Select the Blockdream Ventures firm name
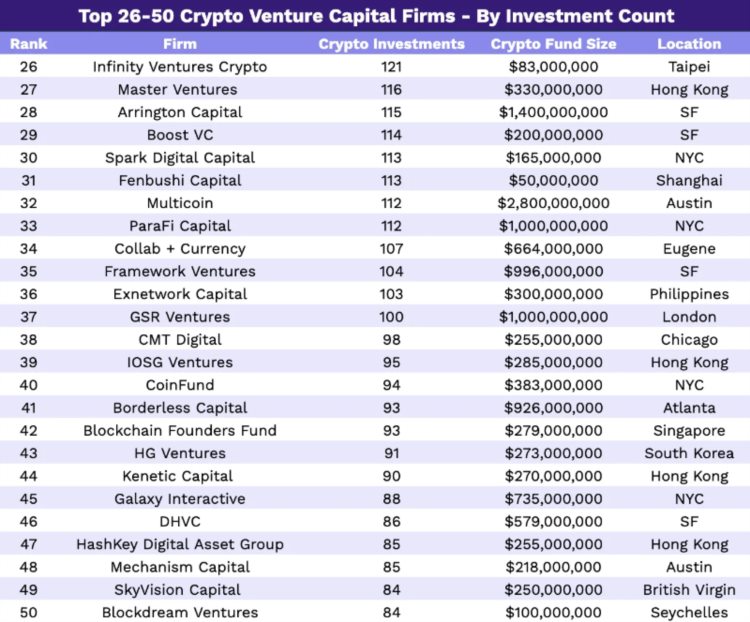Screen dimensions: 750x622 [x=180, y=612]
